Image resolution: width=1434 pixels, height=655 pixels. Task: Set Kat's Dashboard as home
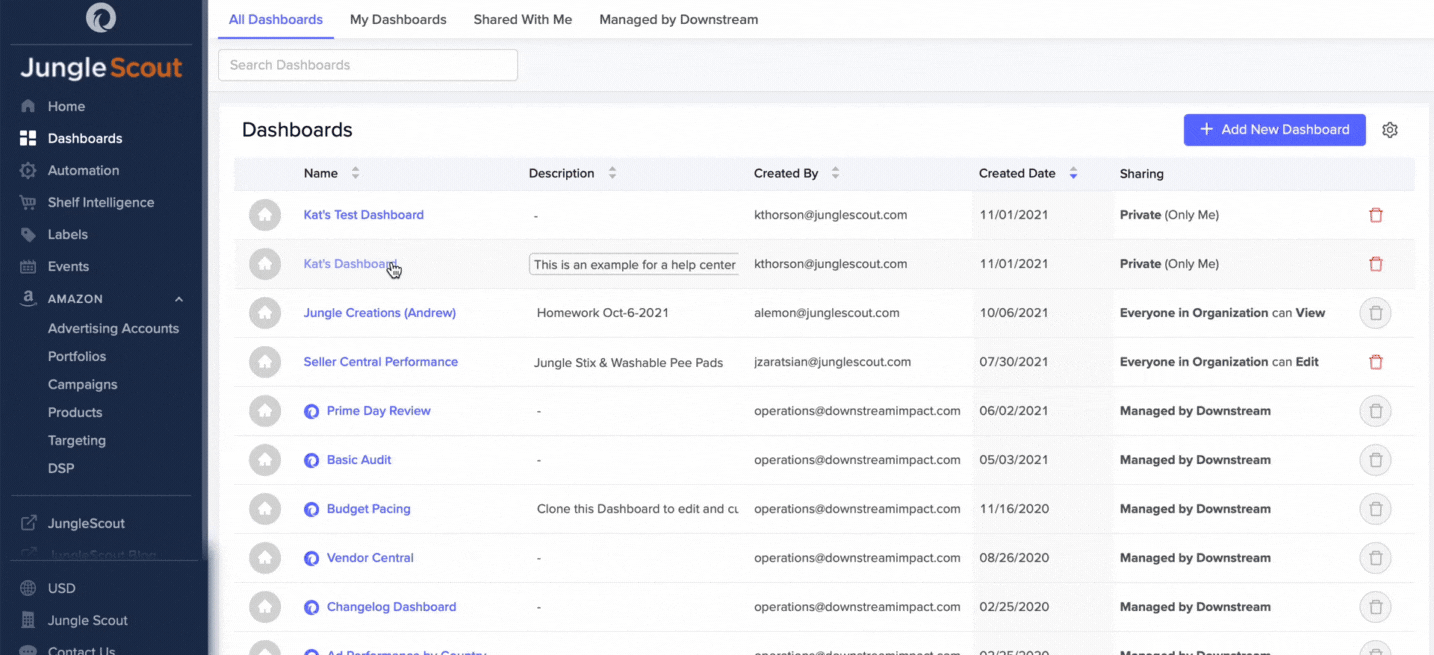click(x=265, y=264)
